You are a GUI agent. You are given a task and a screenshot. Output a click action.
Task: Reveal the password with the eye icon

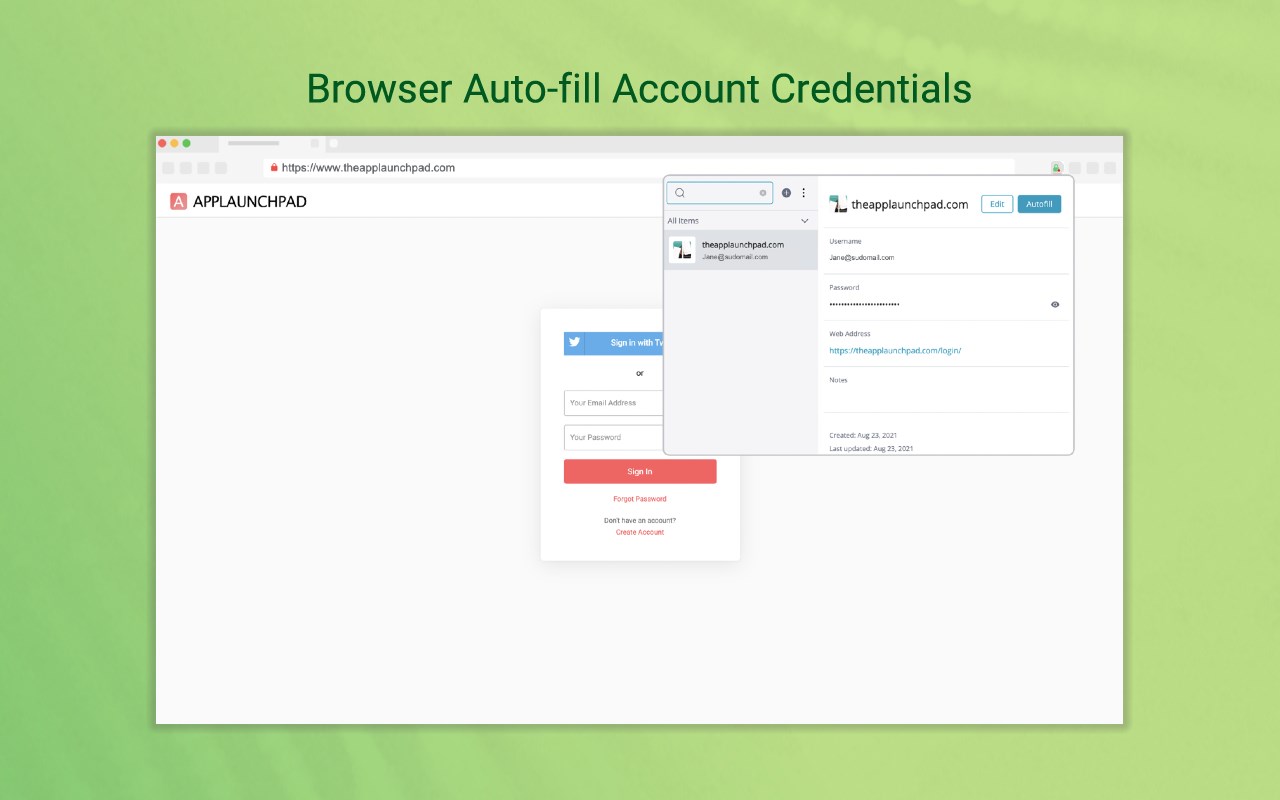click(1055, 304)
